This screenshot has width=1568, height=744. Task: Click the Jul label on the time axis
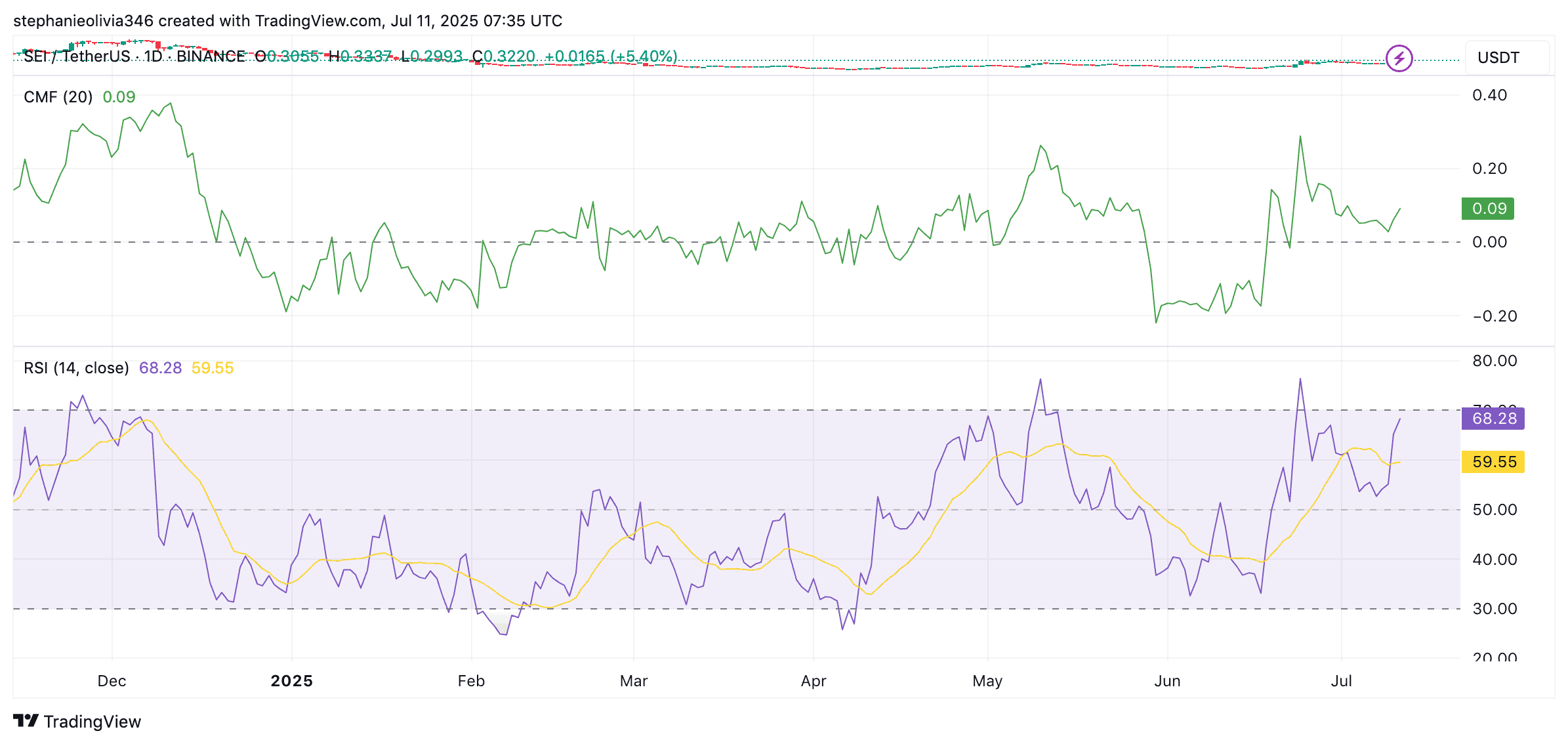[x=1342, y=681]
